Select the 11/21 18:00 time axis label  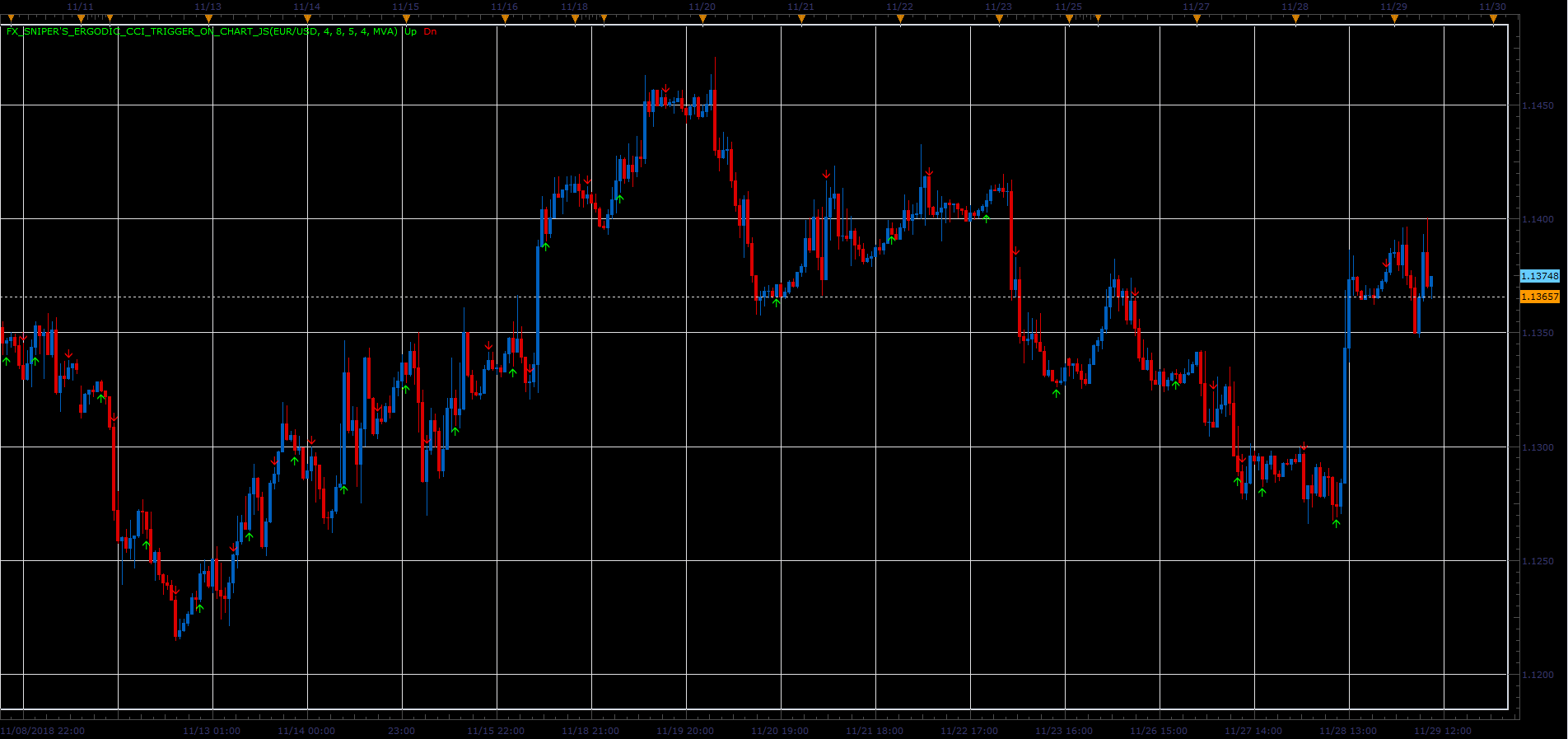tap(875, 731)
